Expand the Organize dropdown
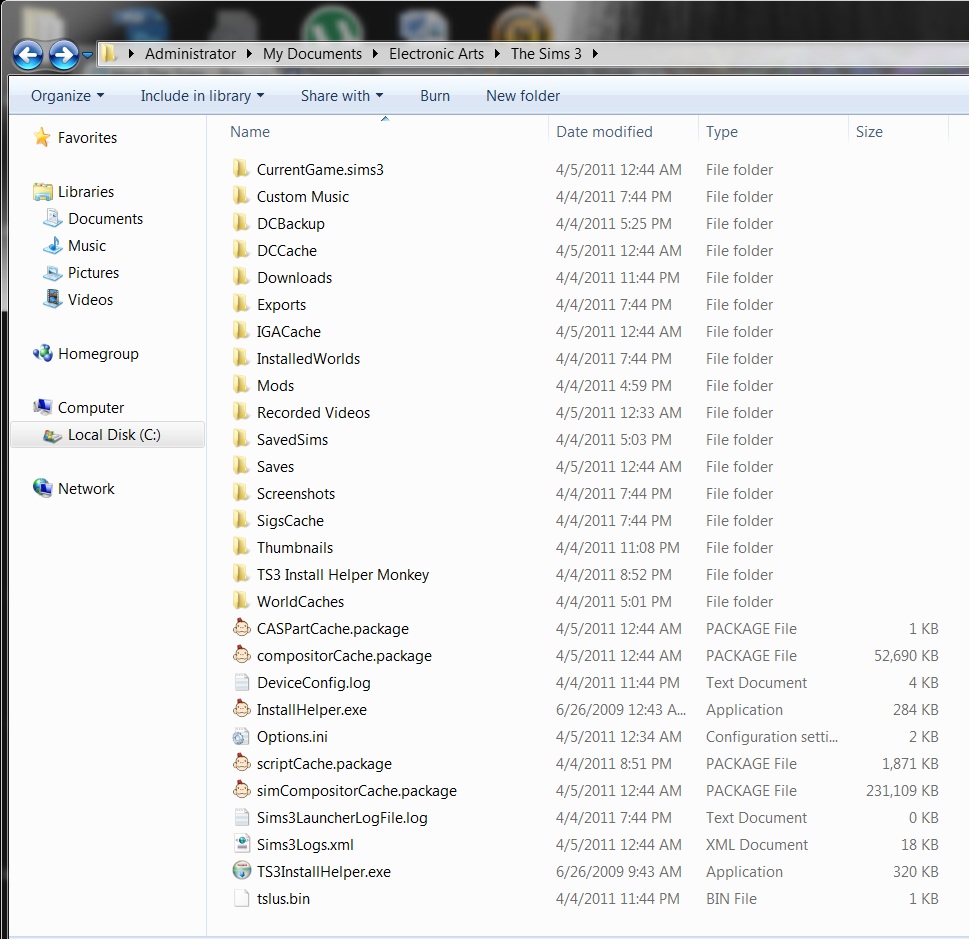The height and width of the screenshot is (939, 970). [x=66, y=96]
